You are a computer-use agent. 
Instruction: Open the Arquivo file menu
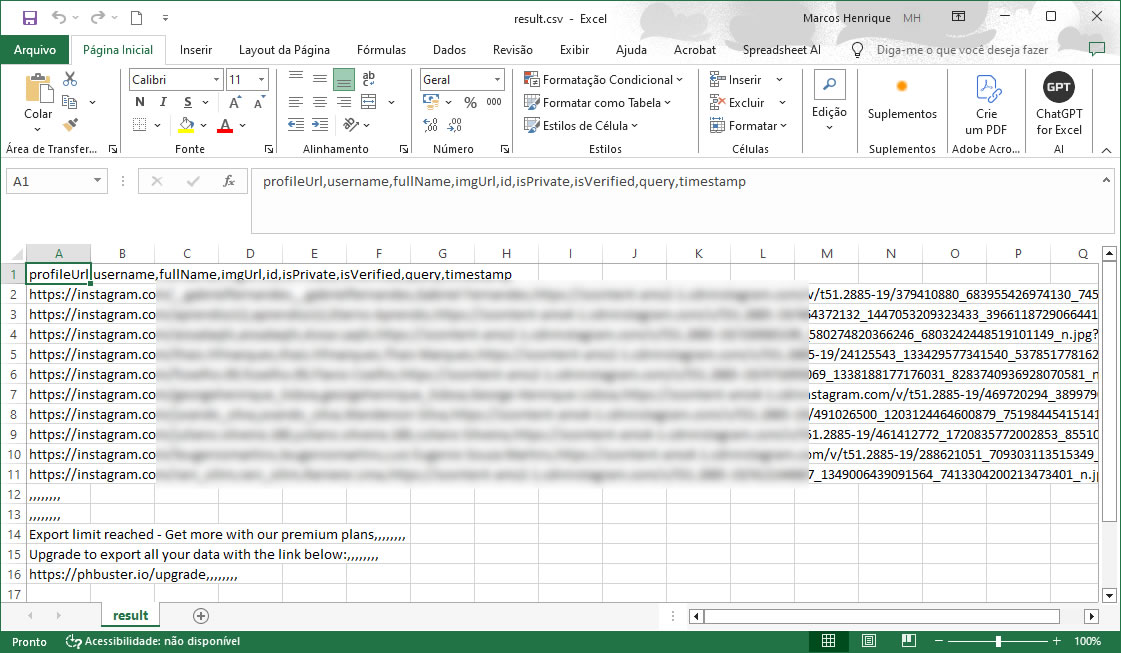pos(35,49)
